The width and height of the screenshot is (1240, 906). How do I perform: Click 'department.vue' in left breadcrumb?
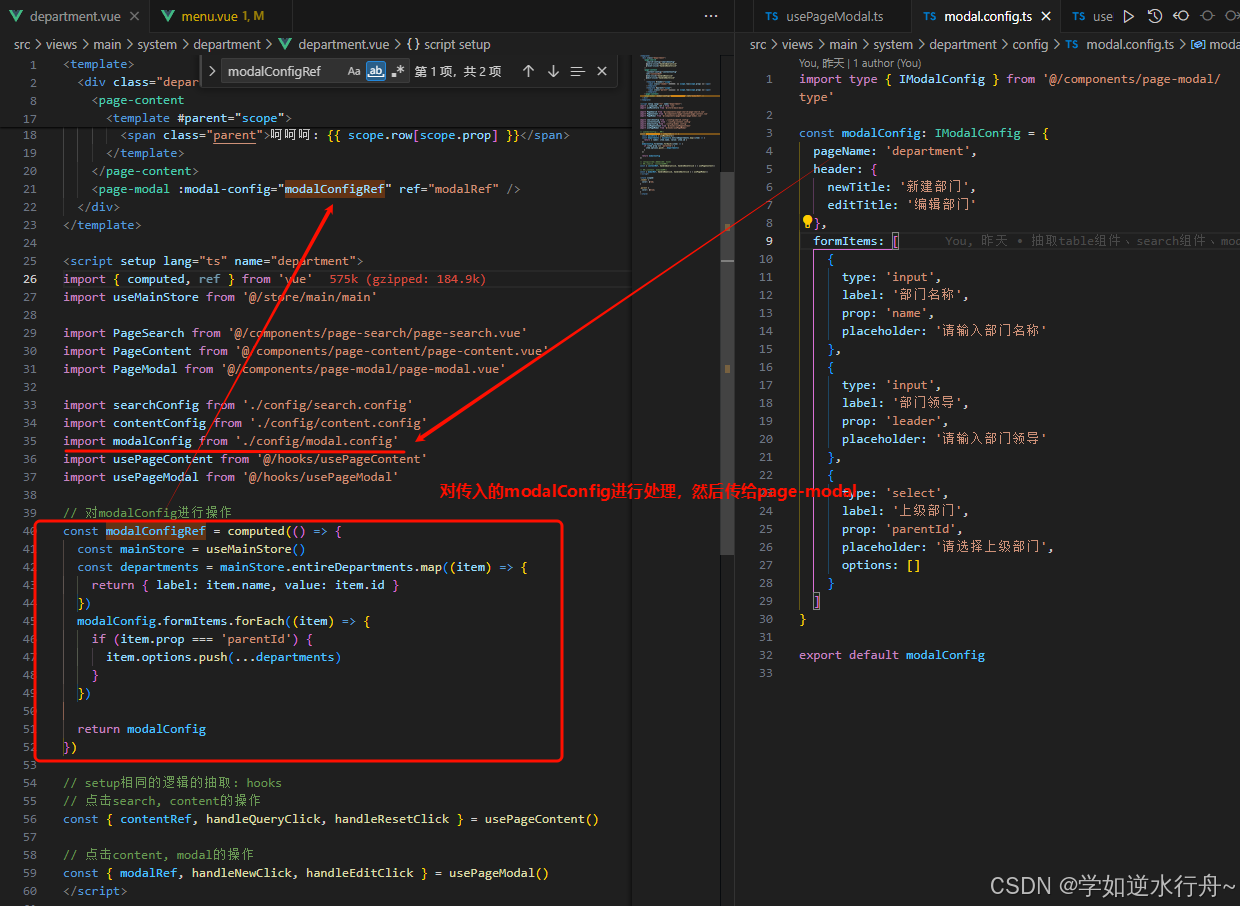(343, 44)
